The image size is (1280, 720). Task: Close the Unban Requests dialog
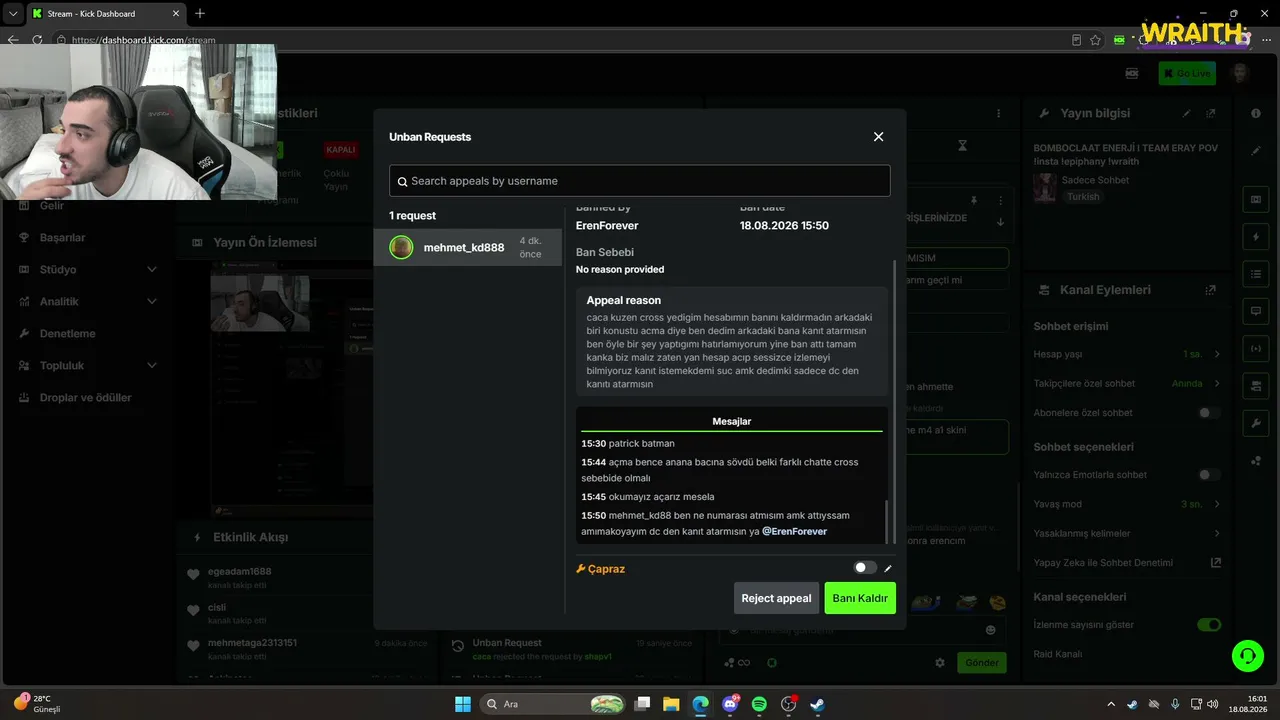(878, 137)
